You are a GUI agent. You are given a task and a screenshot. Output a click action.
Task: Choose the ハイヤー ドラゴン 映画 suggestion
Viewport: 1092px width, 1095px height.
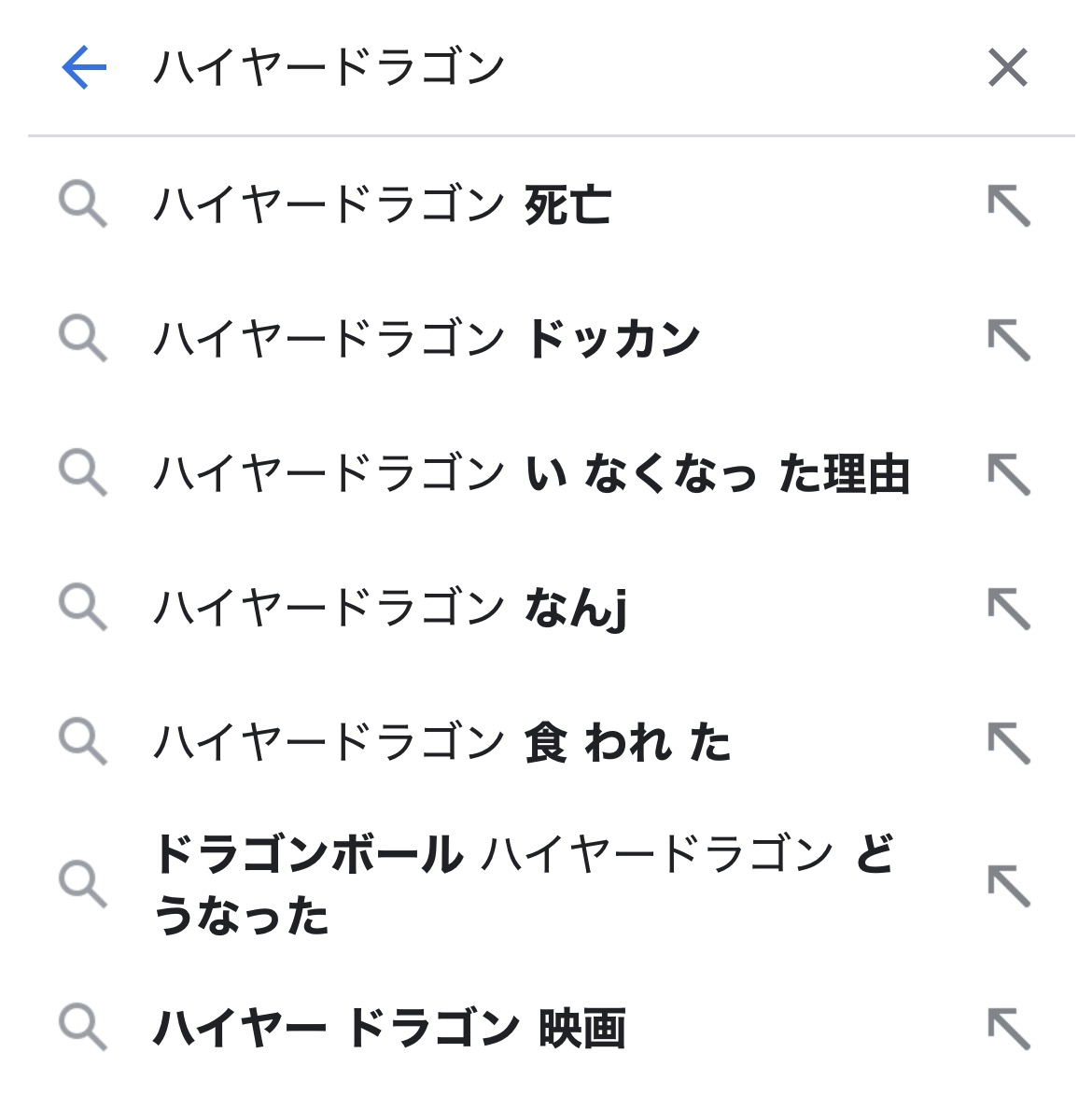click(x=389, y=1027)
